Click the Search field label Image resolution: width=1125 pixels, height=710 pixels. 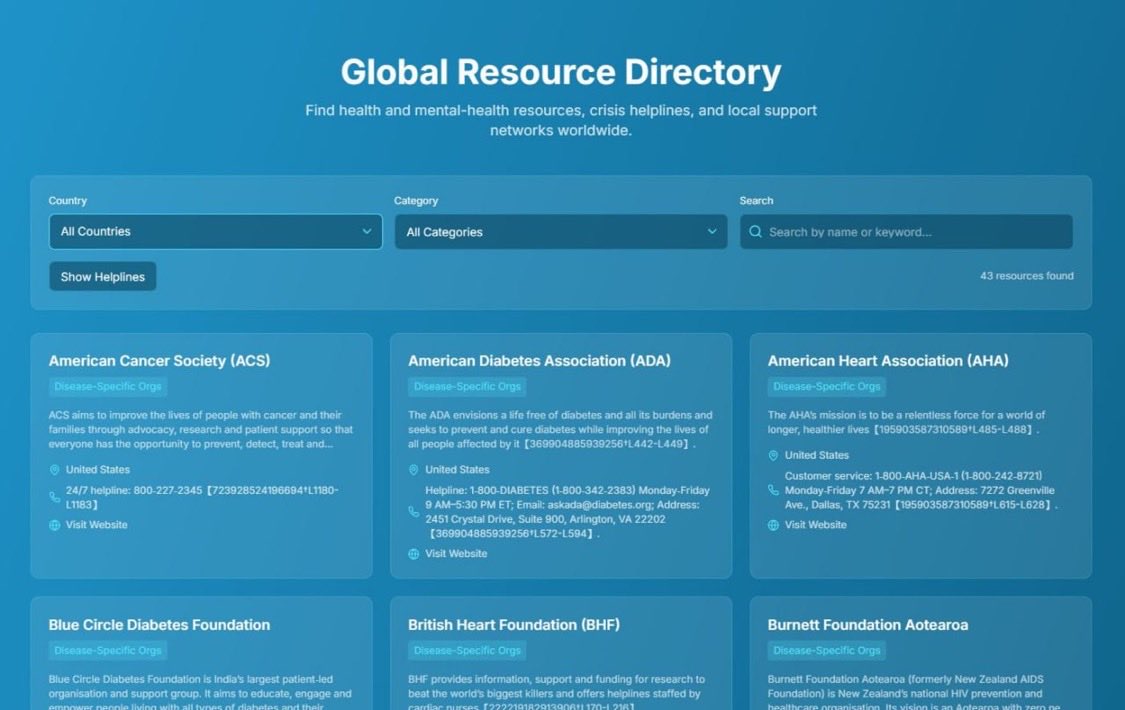(756, 201)
